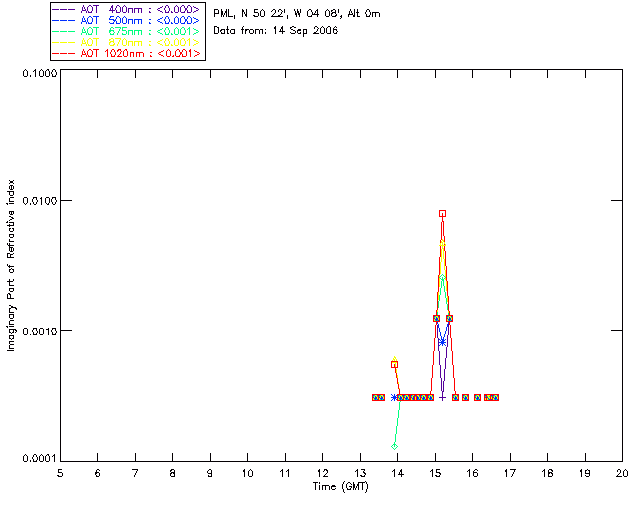Image resolution: width=640 pixels, height=512 pixels.
Task: Click the 0.0001 y-axis label
Action: [x=40, y=459]
